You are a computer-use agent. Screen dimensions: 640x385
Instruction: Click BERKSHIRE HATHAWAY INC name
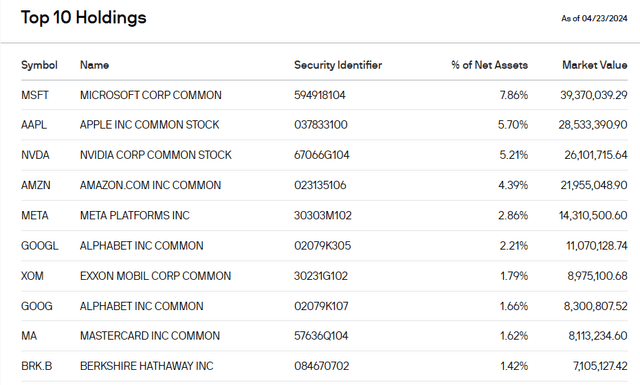click(x=147, y=366)
